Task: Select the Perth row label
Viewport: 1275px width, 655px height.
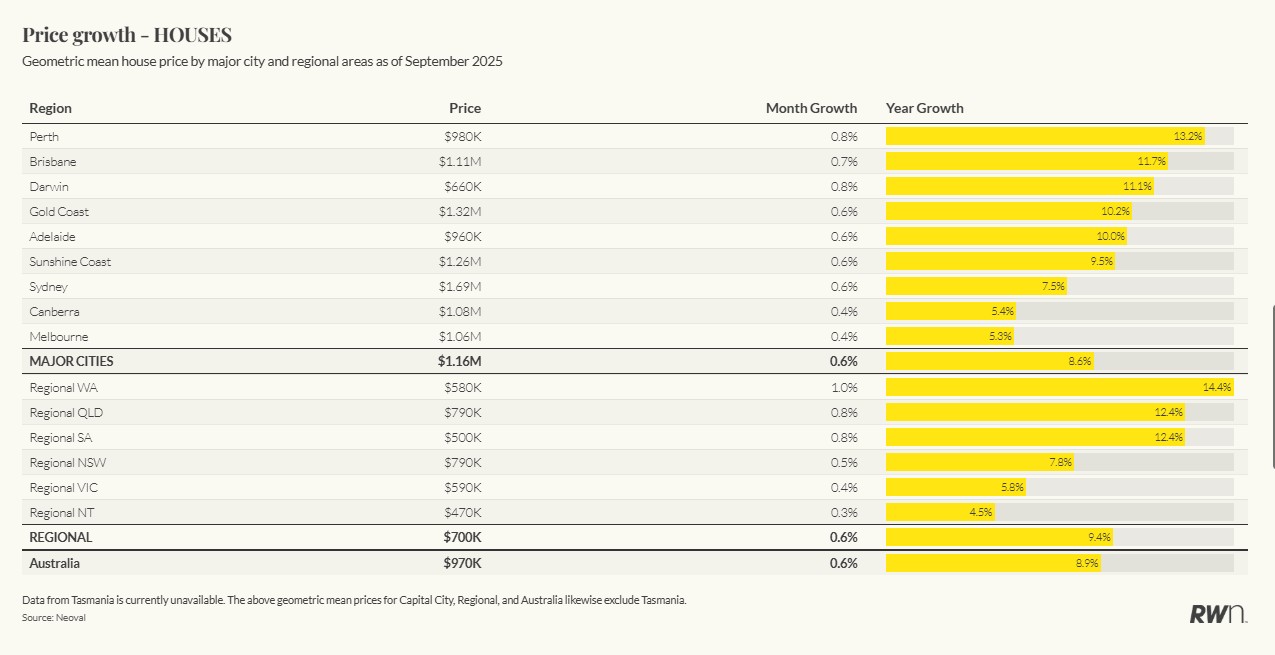Action: click(45, 136)
